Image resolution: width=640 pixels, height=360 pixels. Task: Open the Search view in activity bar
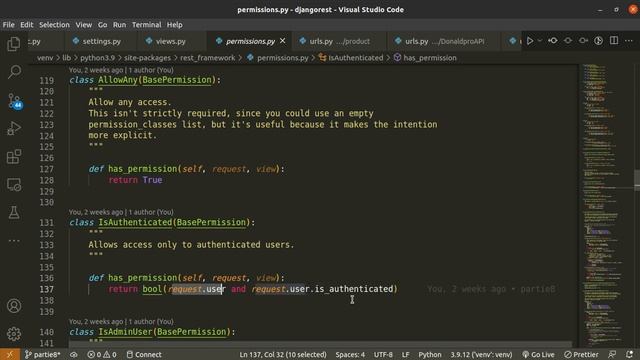pos(14,72)
